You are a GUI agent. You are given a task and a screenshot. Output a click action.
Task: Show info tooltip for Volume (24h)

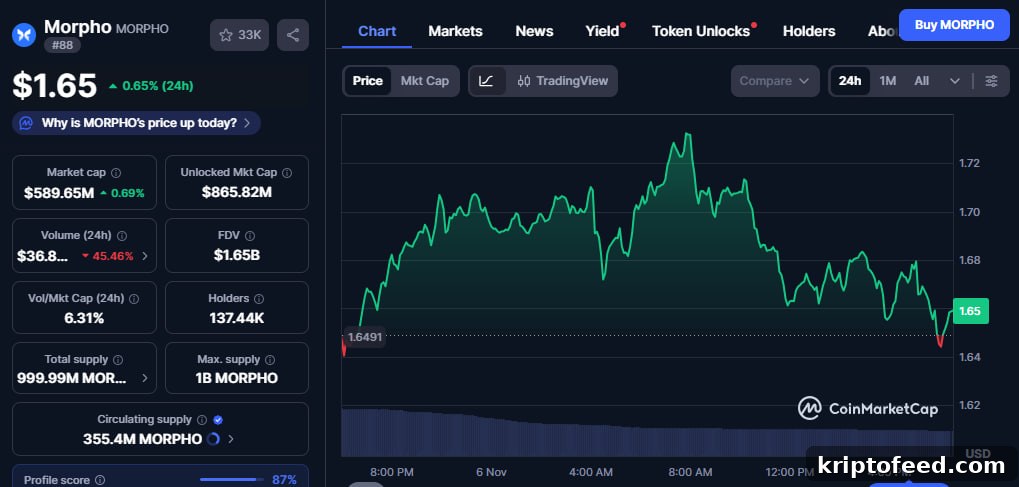click(122, 236)
